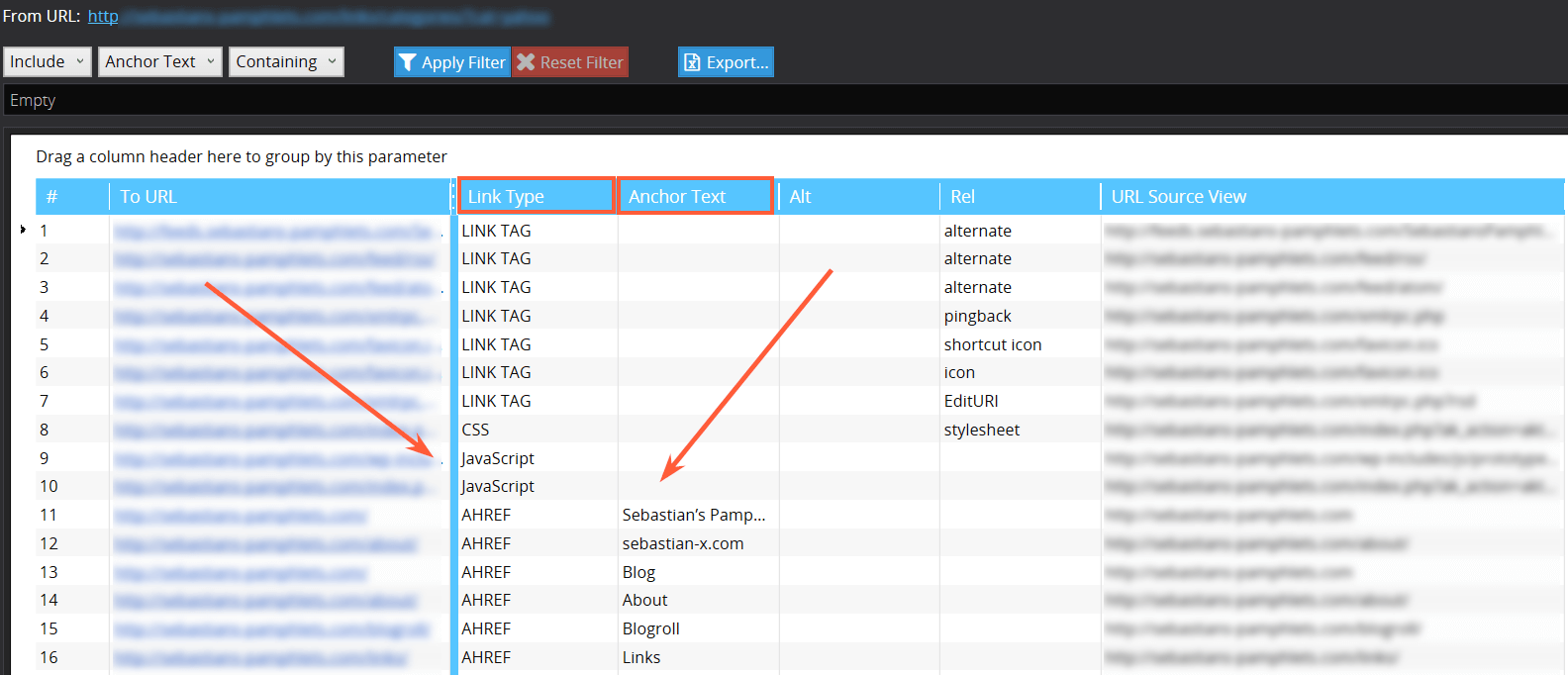This screenshot has width=1568, height=675.
Task: Select the 'Blogroll' anchor text cell
Action: 698,628
